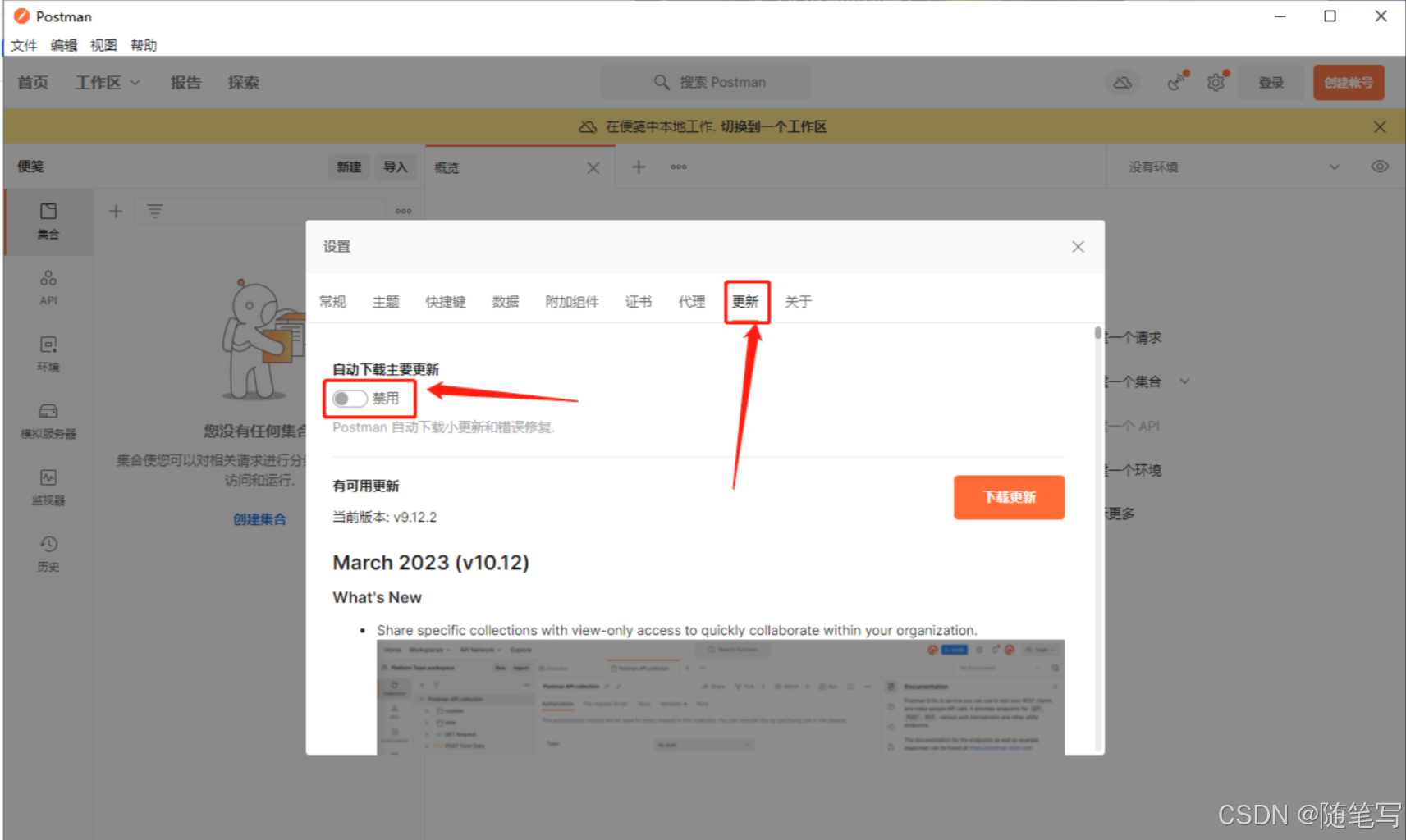Click the search magnifier icon
This screenshot has height=840, width=1406.
(662, 83)
